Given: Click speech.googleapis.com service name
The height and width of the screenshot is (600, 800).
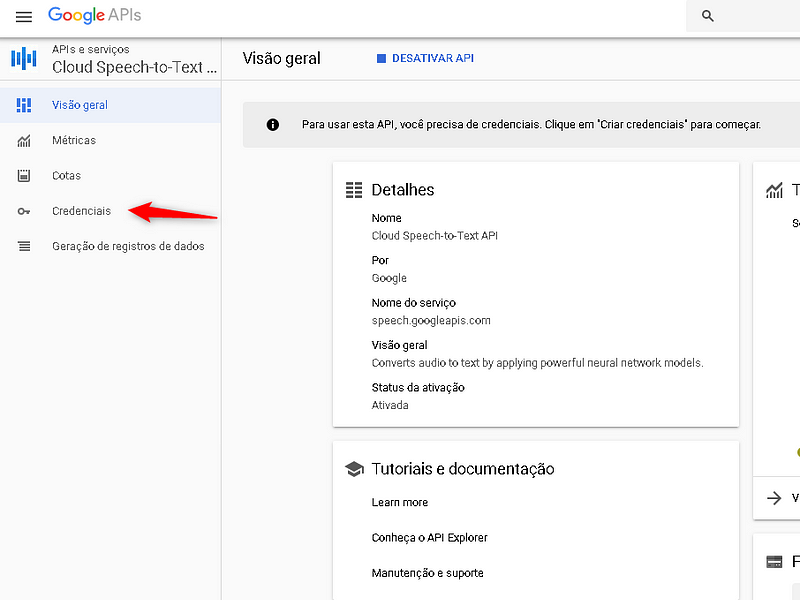Looking at the screenshot, I should coord(431,320).
